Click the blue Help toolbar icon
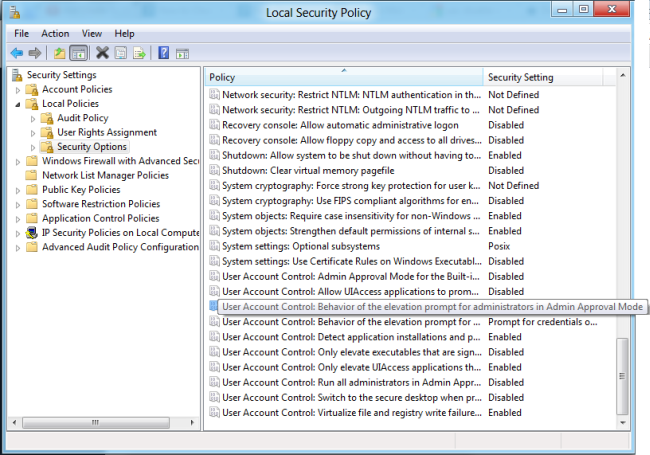Viewport: 650px width, 455px height. [x=164, y=53]
